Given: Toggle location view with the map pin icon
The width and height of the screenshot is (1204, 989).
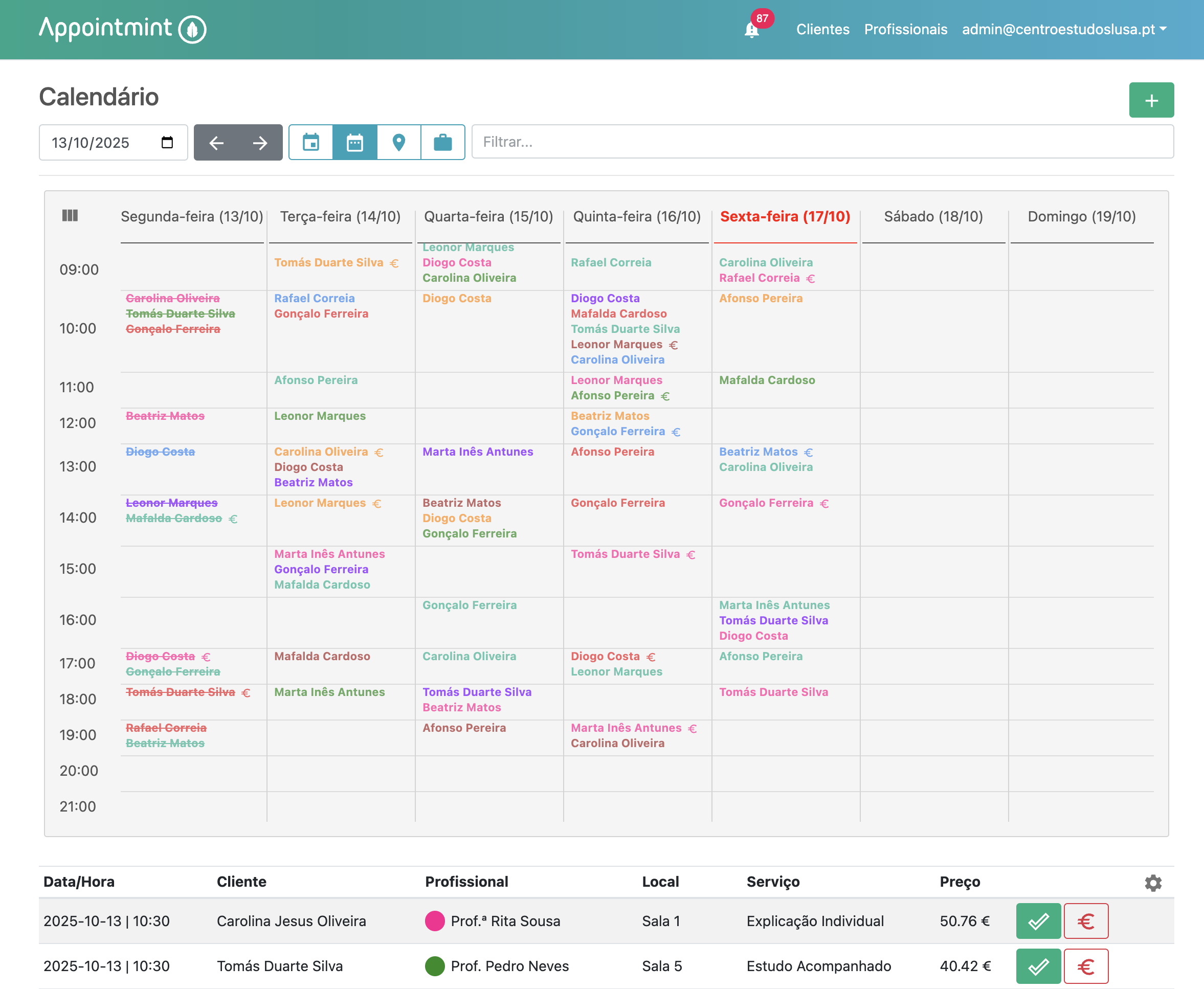Looking at the screenshot, I should (x=399, y=143).
